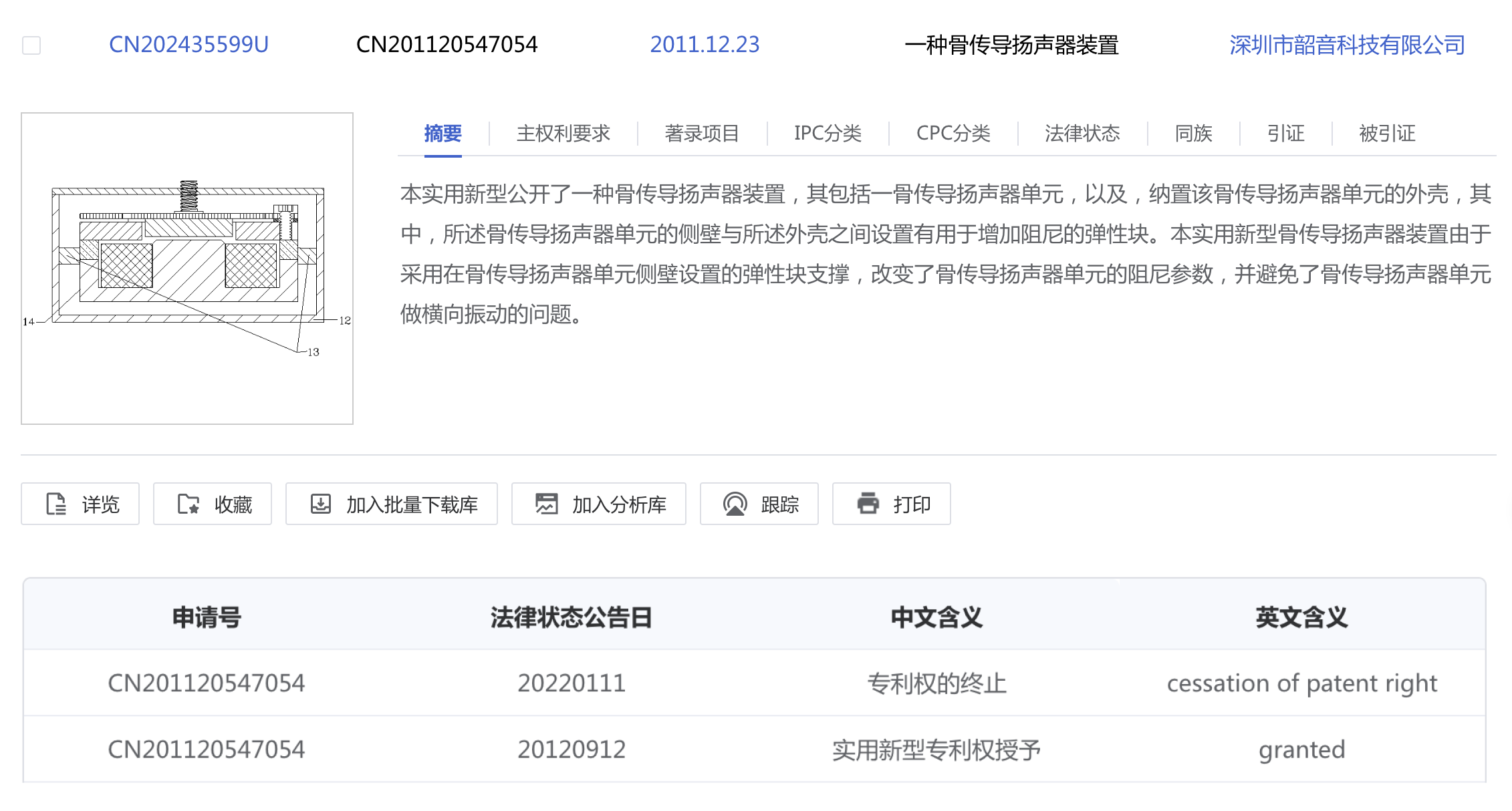The height and width of the screenshot is (811, 1512).
Task: Select cell 专利权的终止
Action: point(936,683)
